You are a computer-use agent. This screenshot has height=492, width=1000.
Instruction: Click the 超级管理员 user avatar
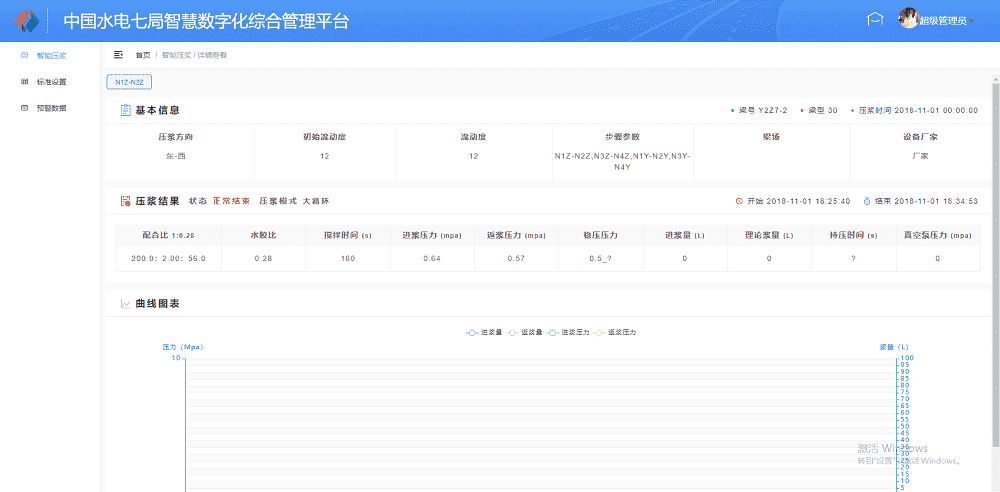click(908, 19)
